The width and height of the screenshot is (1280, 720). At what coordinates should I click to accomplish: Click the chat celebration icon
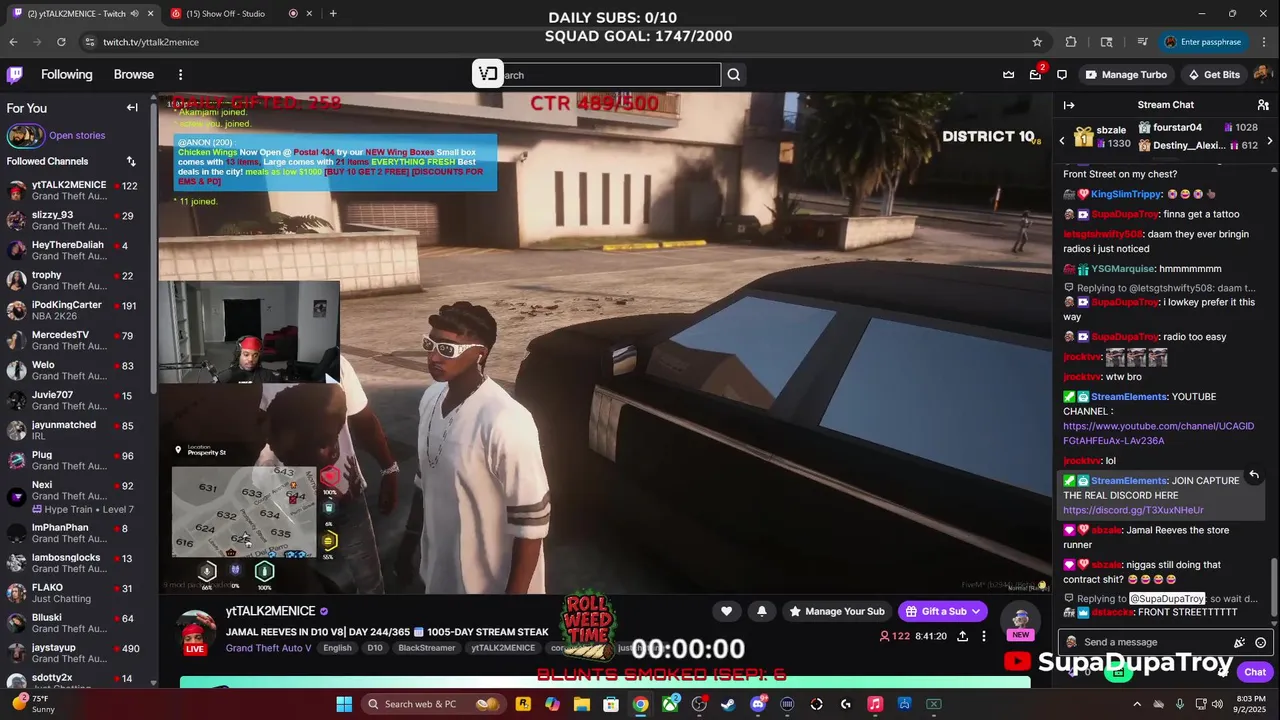click(1240, 642)
